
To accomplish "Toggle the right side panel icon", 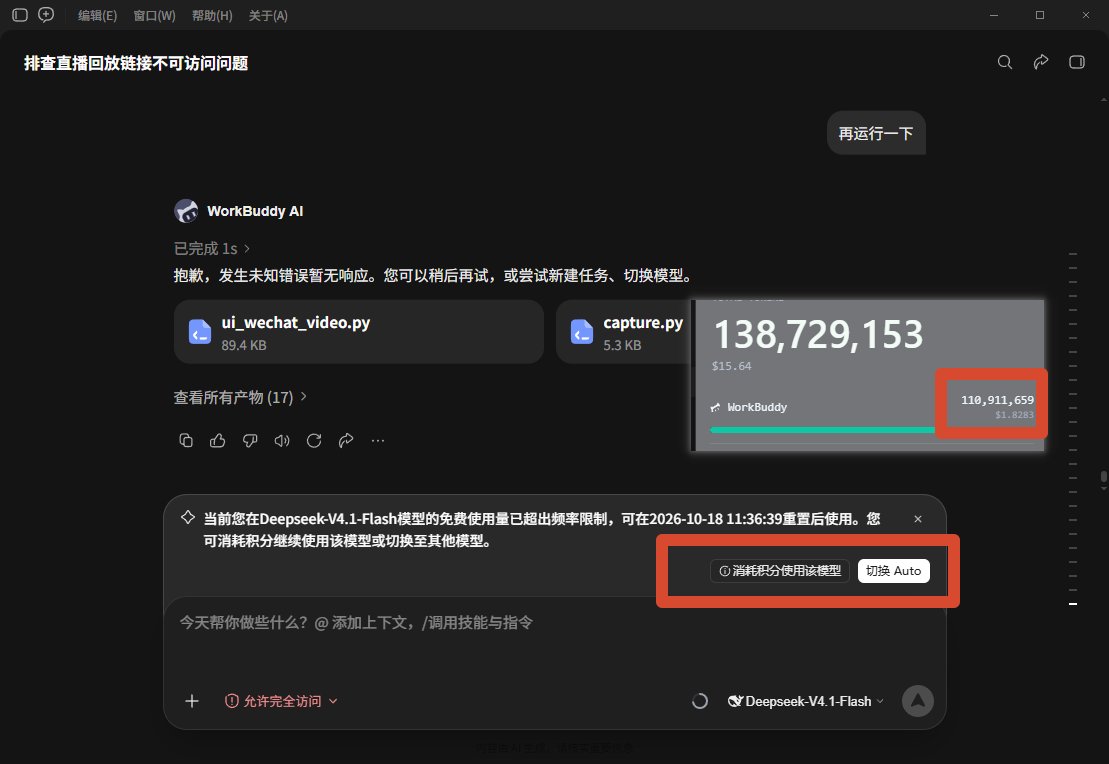I will (1076, 62).
